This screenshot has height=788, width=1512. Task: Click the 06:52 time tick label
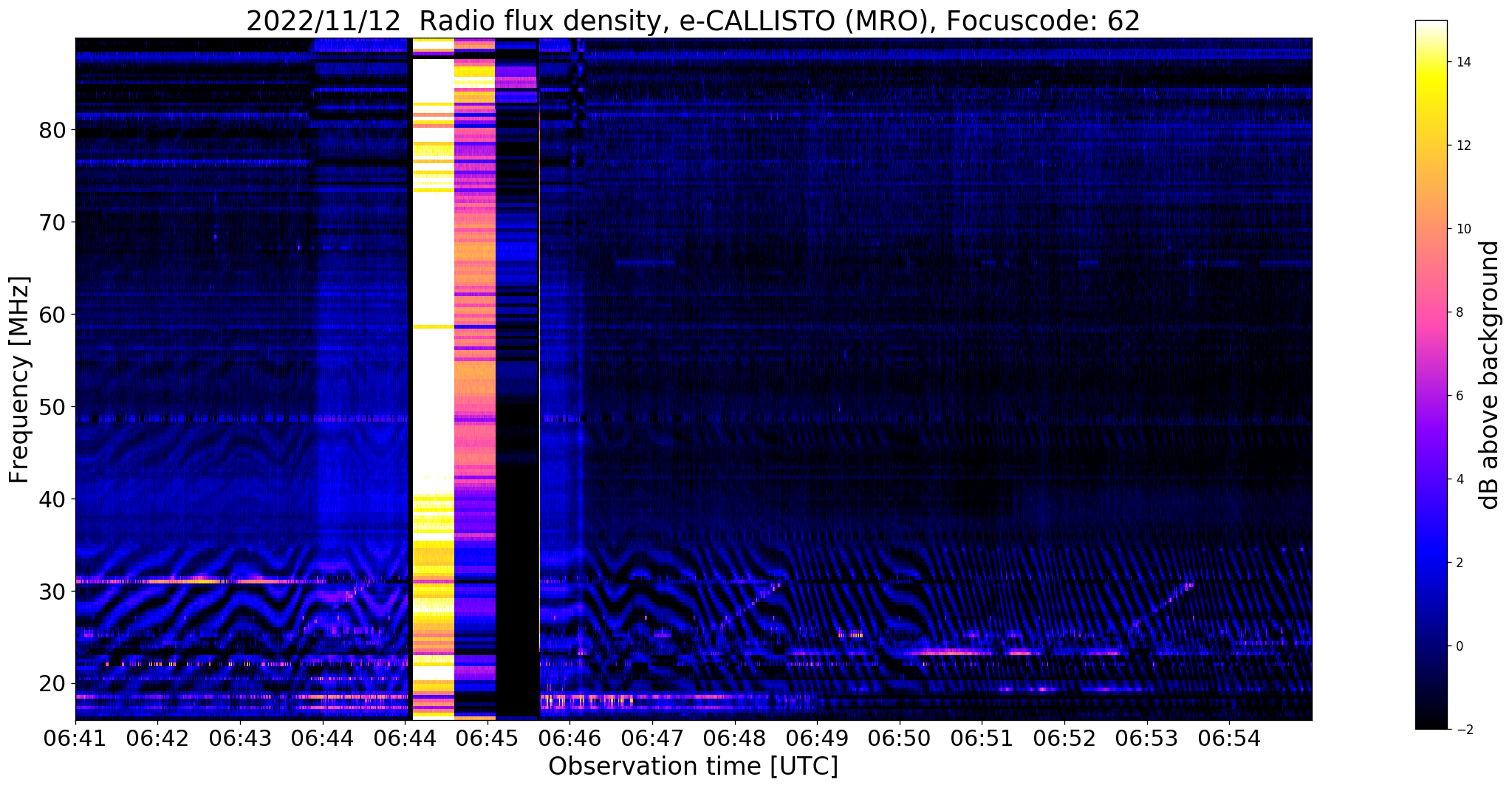pos(1064,737)
